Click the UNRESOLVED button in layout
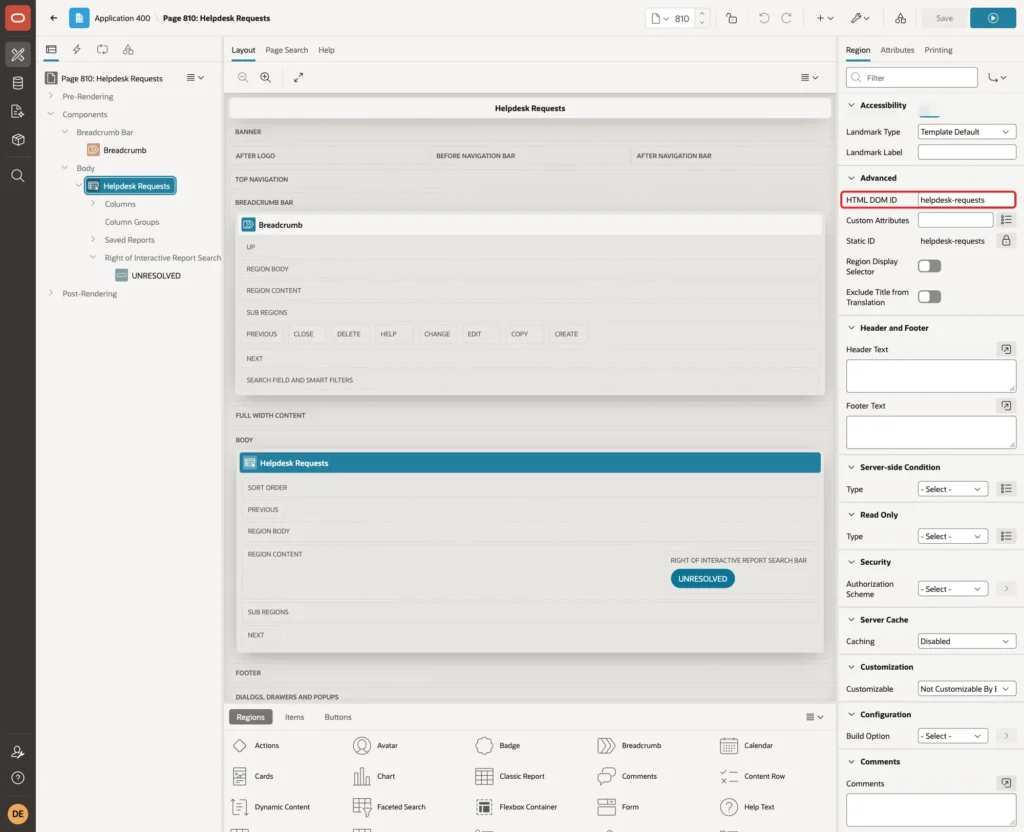Image resolution: width=1024 pixels, height=832 pixels. (702, 579)
